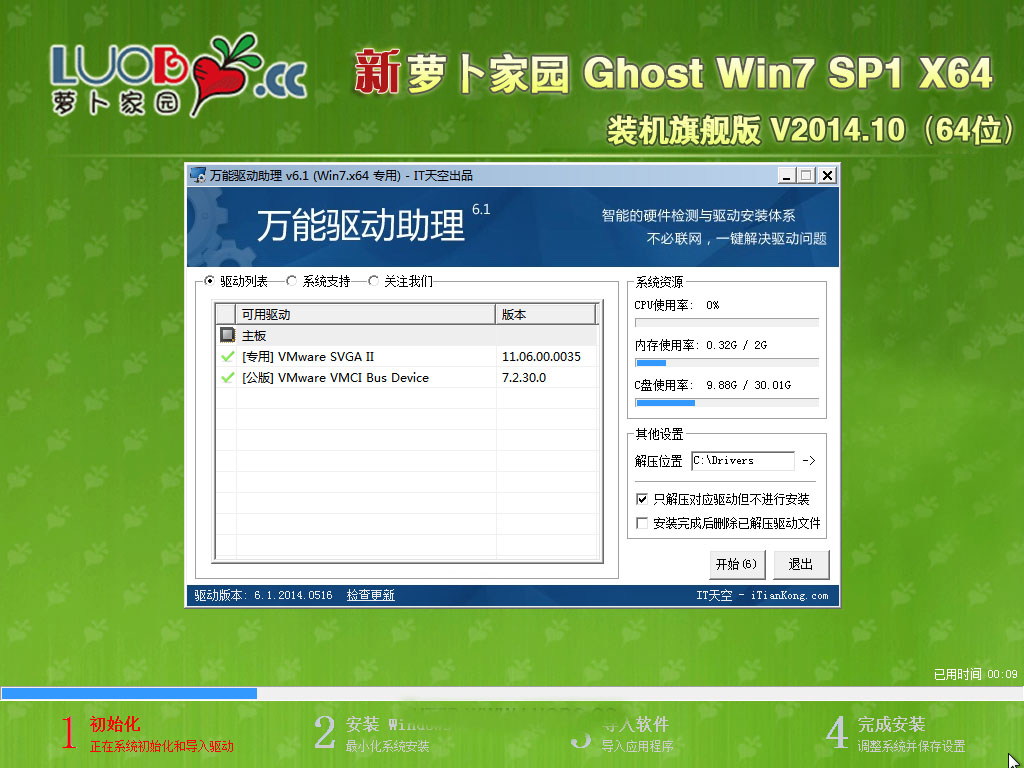Click the 系统资源 group title
This screenshot has height=768, width=1024.
coord(660,282)
